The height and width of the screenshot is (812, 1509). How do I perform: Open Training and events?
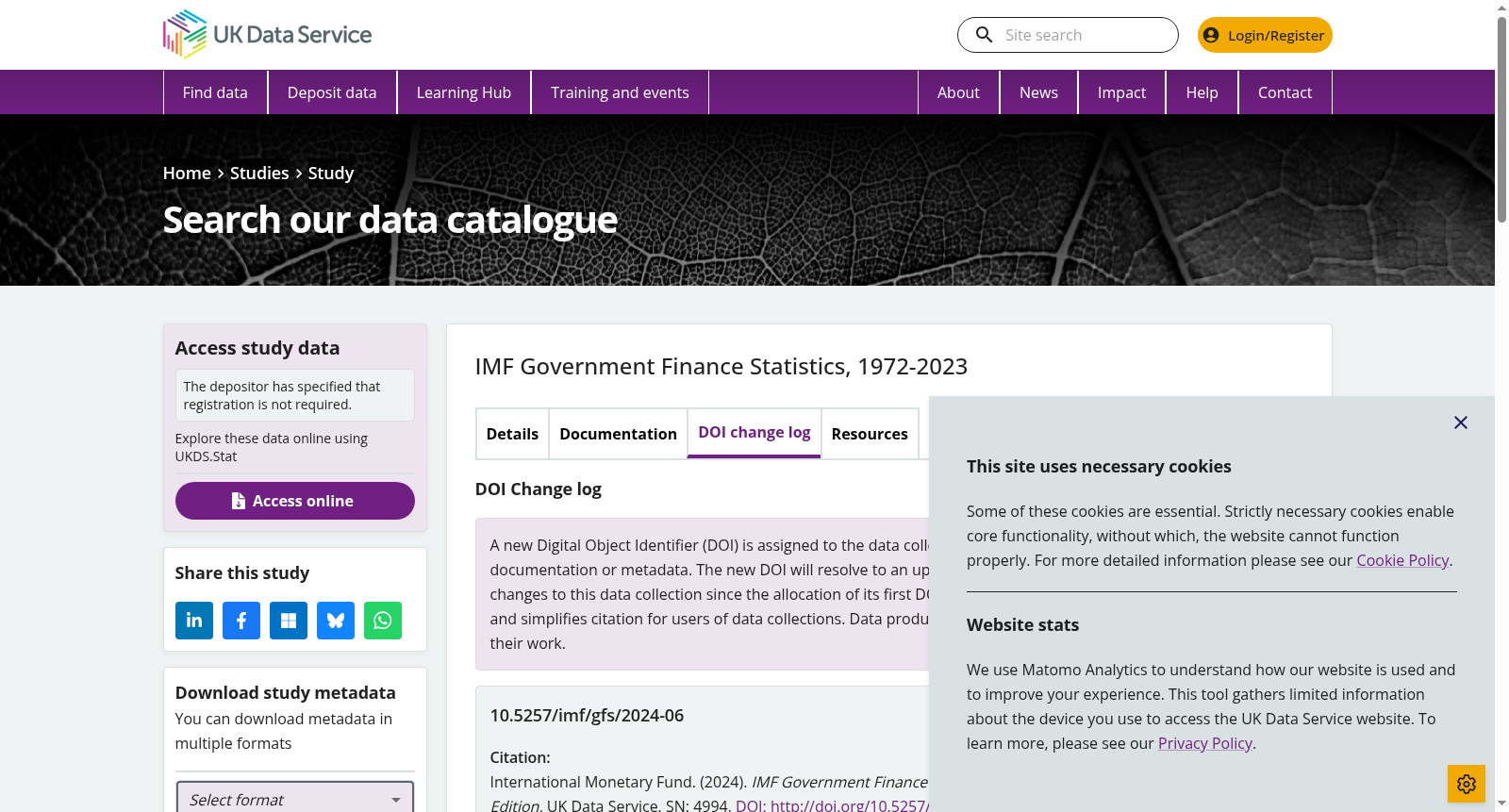[620, 92]
